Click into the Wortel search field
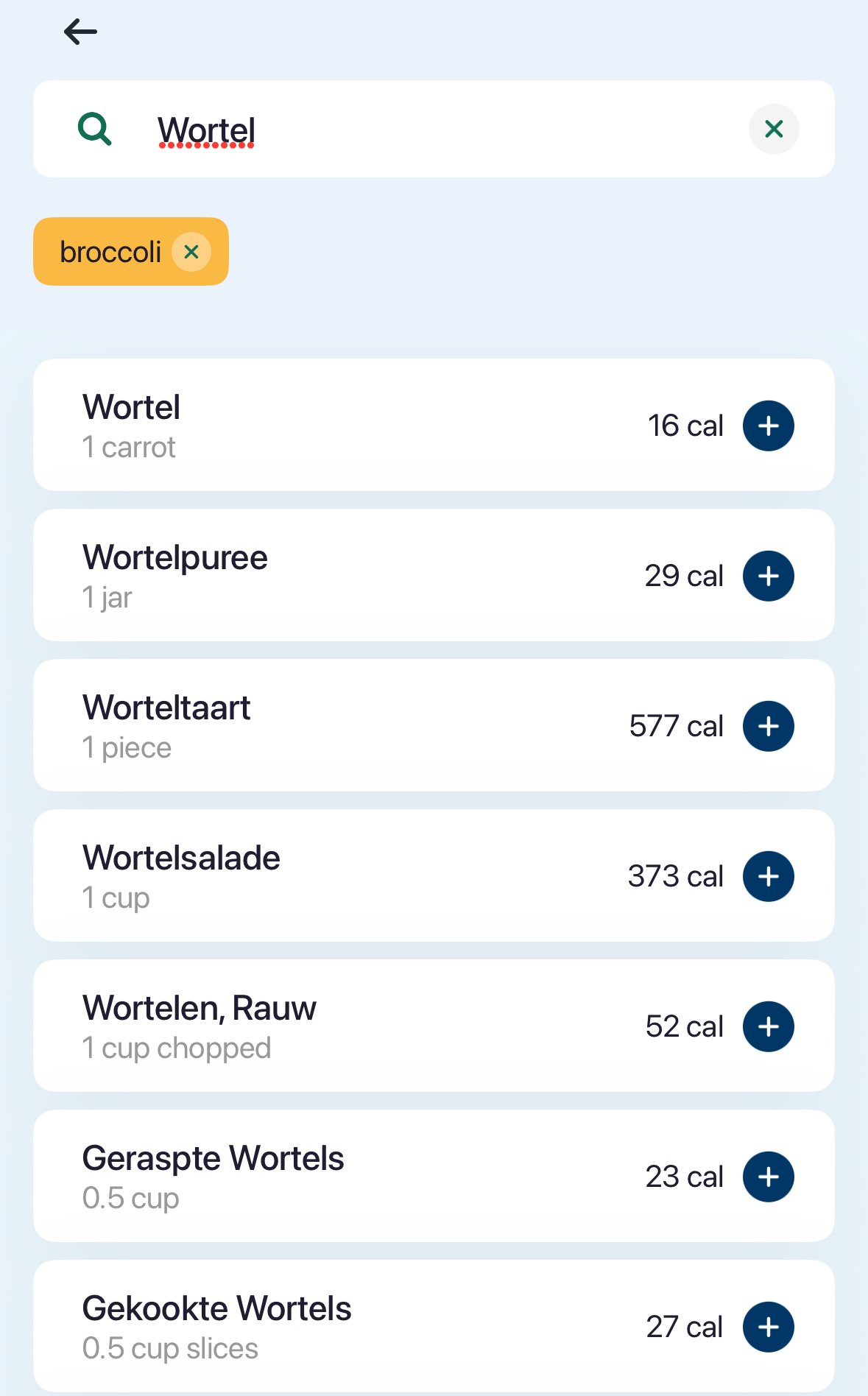868x1396 pixels. (442, 130)
